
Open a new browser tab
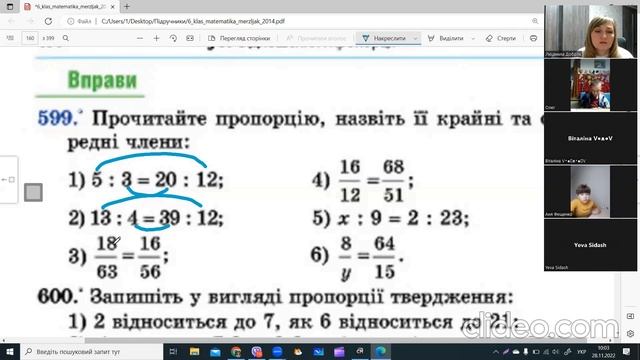[x=127, y=7]
